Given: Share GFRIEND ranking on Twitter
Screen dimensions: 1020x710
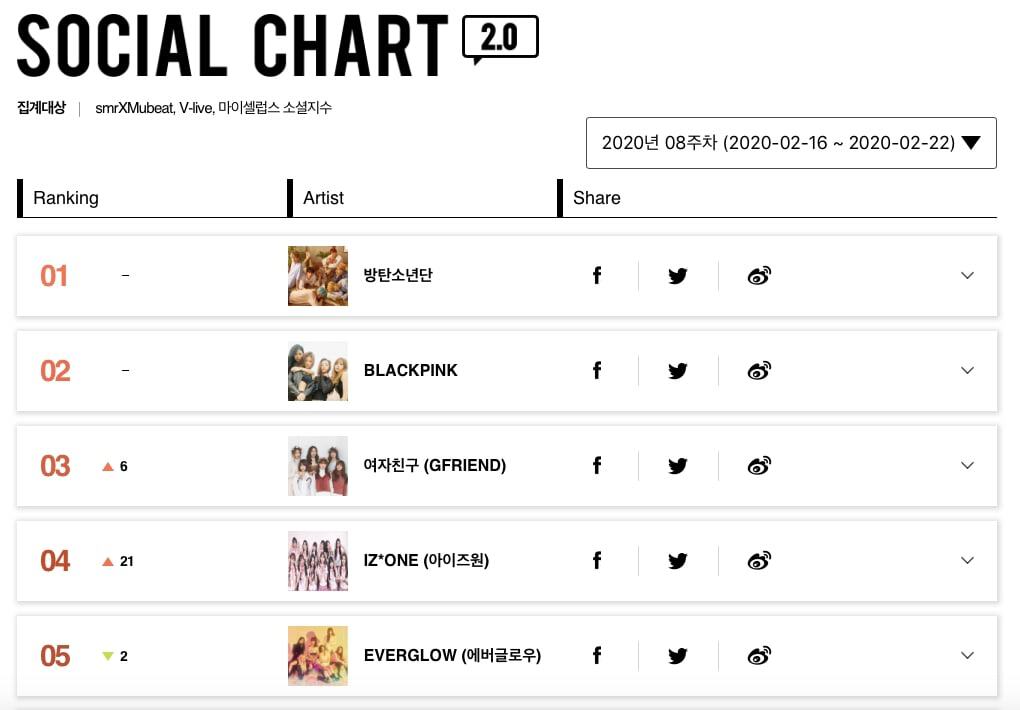Looking at the screenshot, I should coord(678,466).
